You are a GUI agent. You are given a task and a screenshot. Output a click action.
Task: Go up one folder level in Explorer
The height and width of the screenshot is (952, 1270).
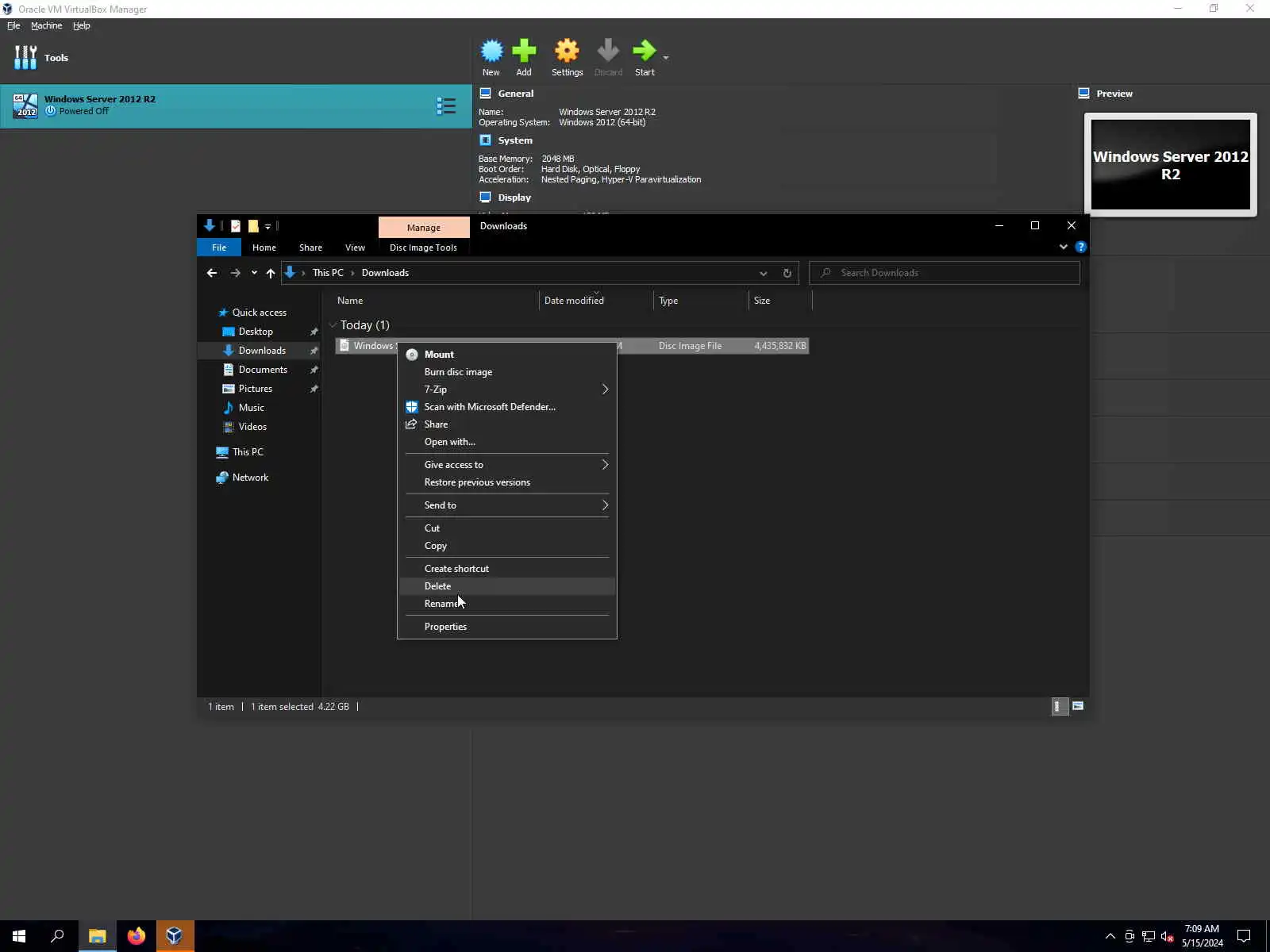coord(271,273)
